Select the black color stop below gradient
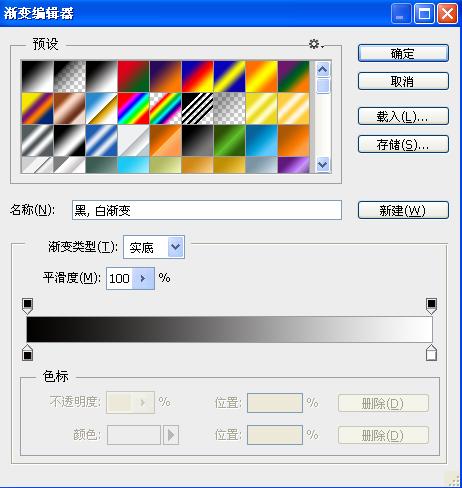The width and height of the screenshot is (462, 488). pyautogui.click(x=27, y=353)
